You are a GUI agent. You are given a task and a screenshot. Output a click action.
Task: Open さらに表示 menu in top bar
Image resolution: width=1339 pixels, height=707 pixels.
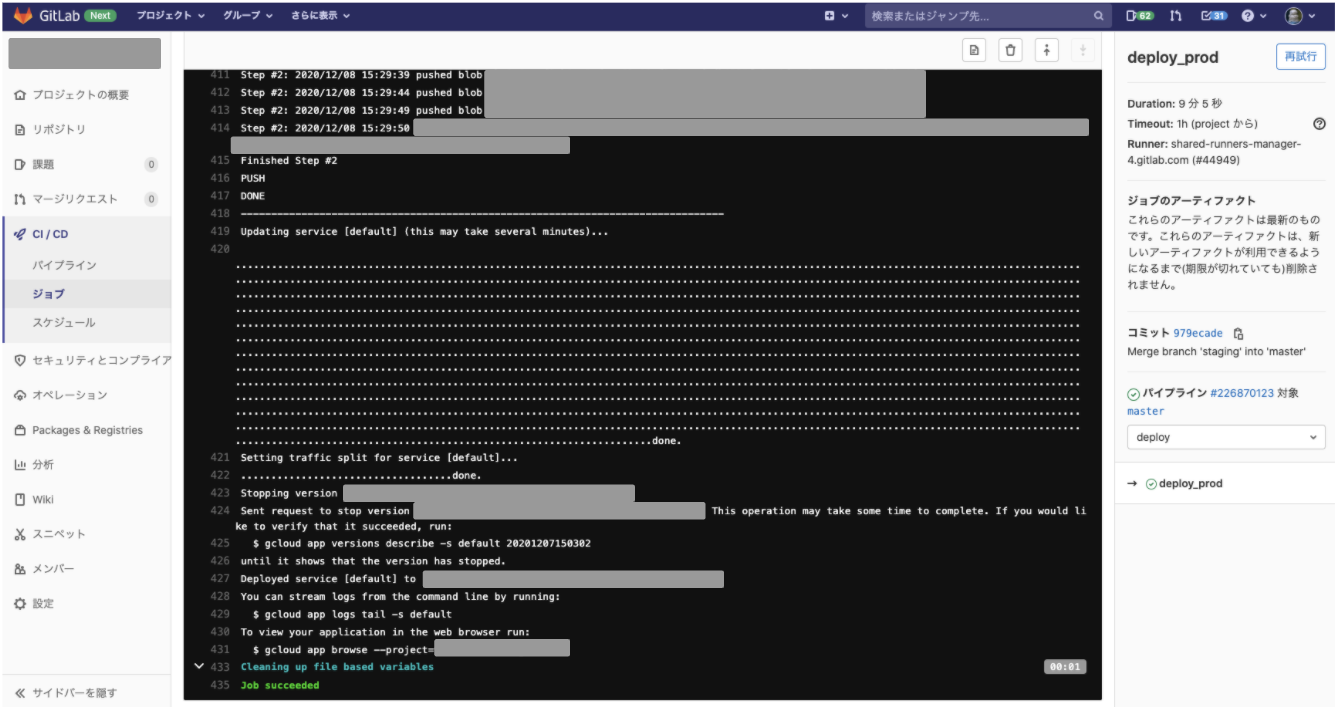point(320,16)
